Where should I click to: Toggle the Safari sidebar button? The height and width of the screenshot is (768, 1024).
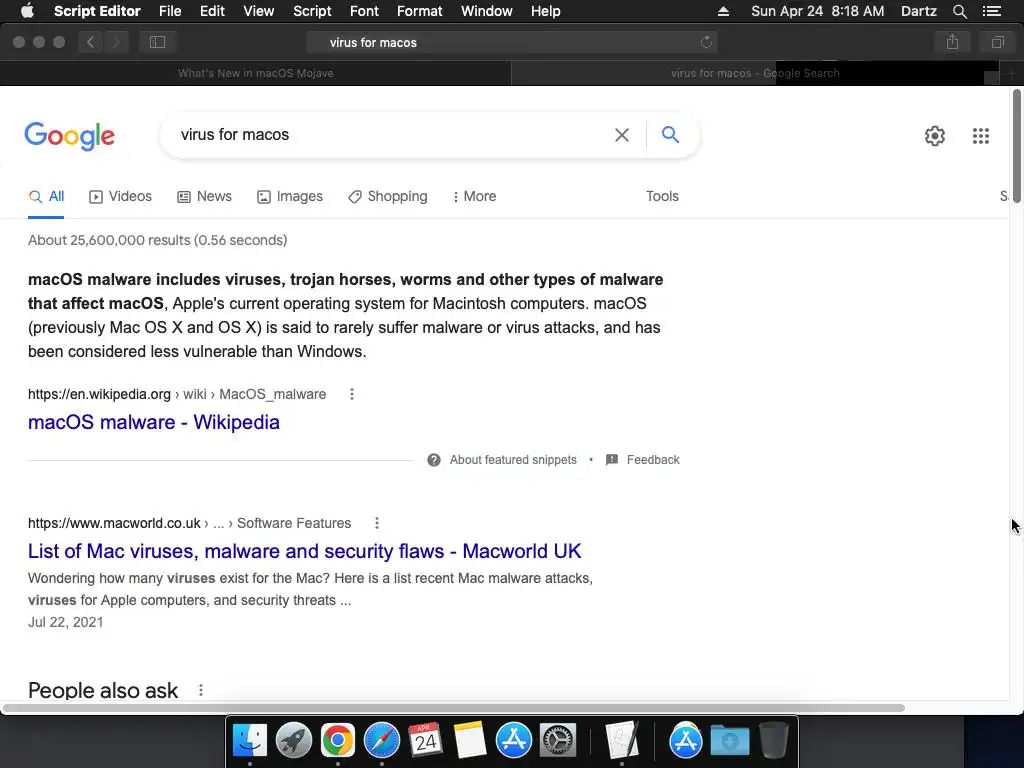pos(157,42)
